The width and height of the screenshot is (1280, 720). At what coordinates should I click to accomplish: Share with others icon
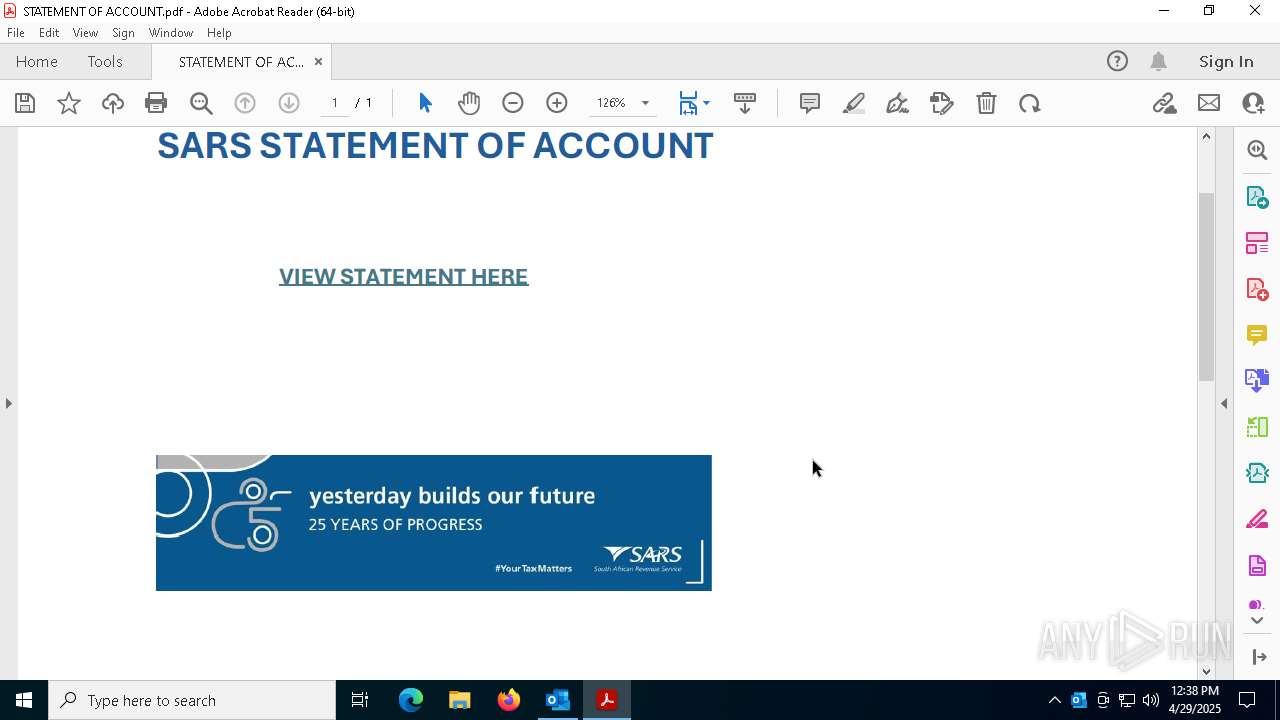(1253, 103)
